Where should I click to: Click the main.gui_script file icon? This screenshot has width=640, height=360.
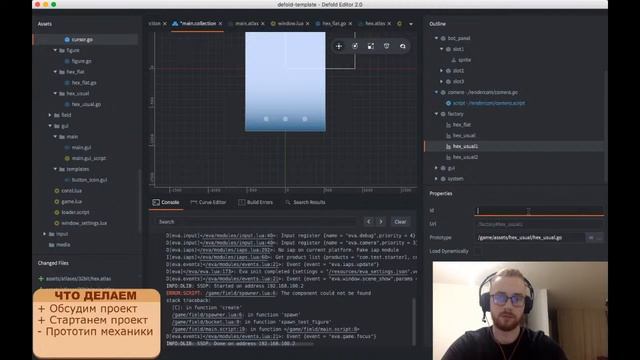click(x=67, y=158)
